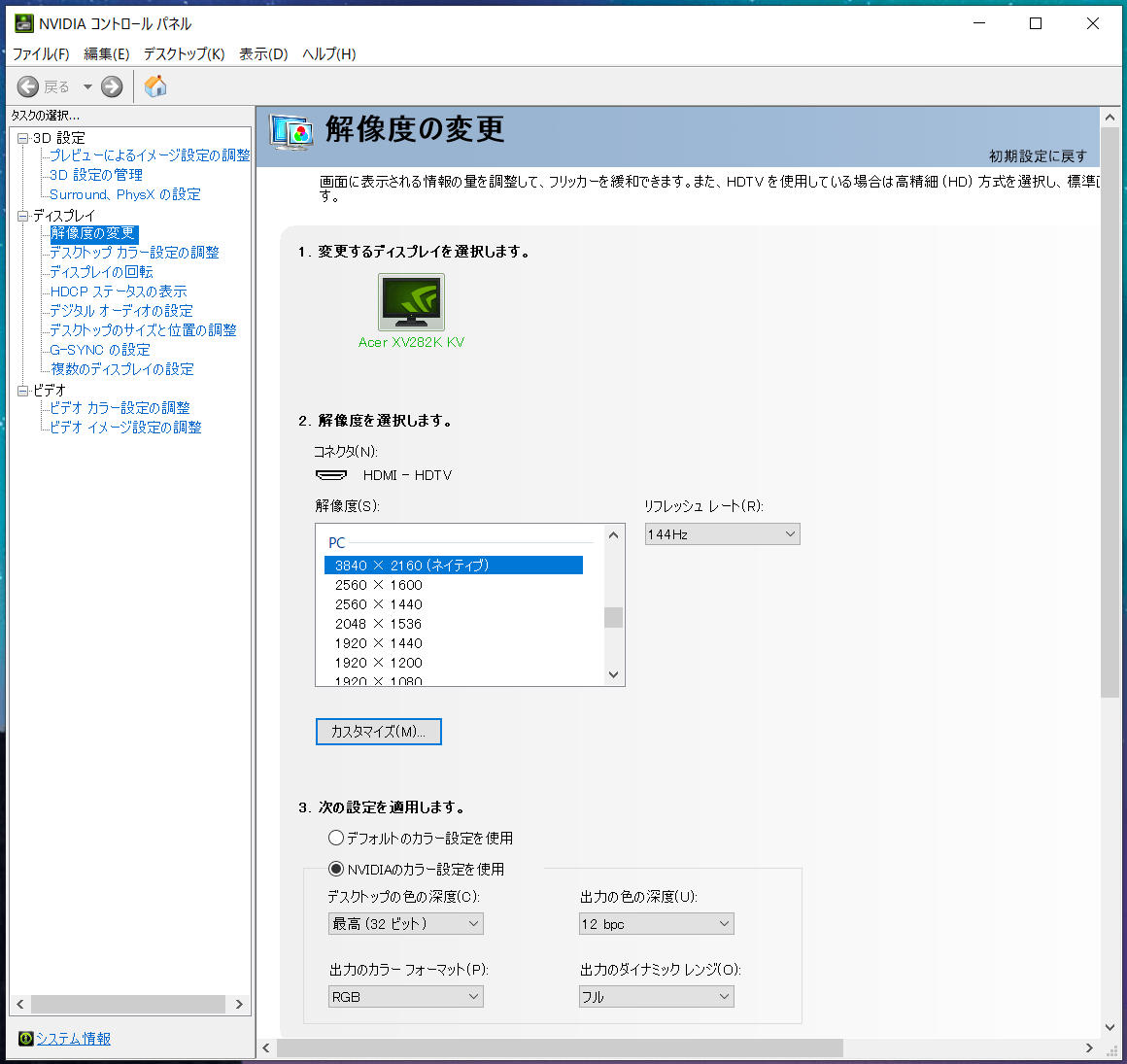
Task: Maximize the NVIDIA コントロール パネル window
Action: pos(1036,23)
